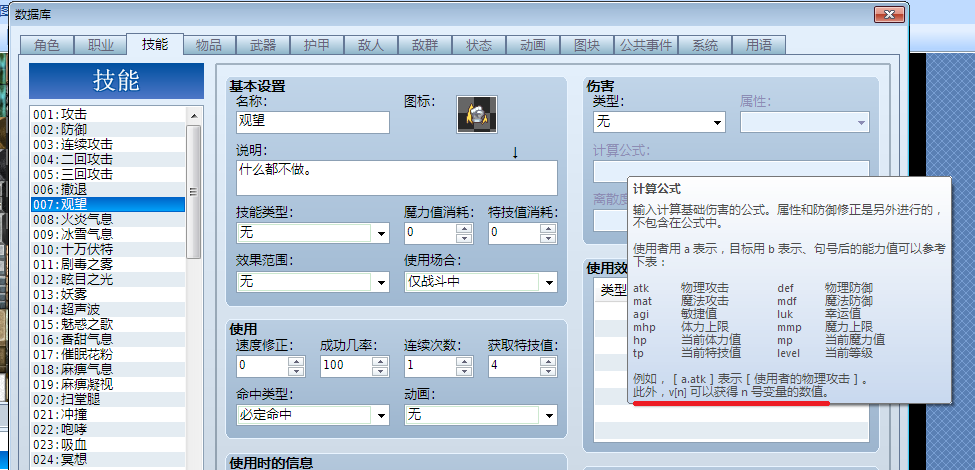Screen dimensions: 975x470
Task: Increase 连续次数 with up arrow
Action: [464, 361]
